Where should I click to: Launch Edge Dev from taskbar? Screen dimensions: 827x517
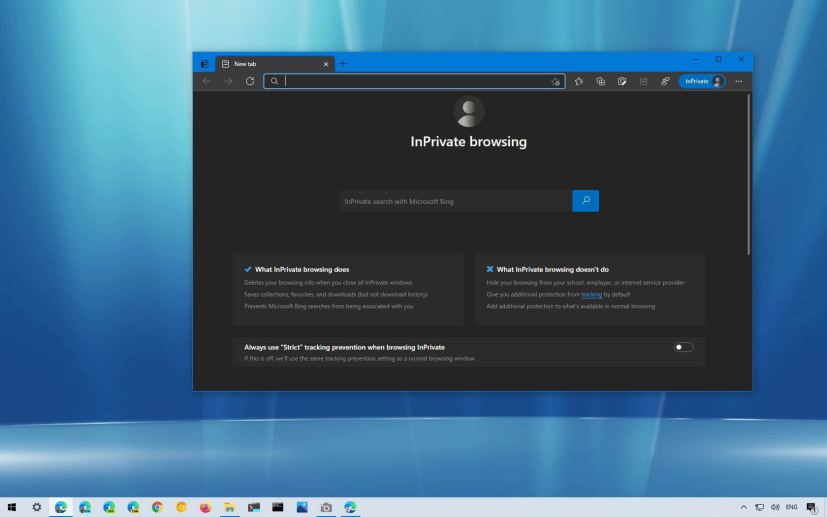click(109, 507)
